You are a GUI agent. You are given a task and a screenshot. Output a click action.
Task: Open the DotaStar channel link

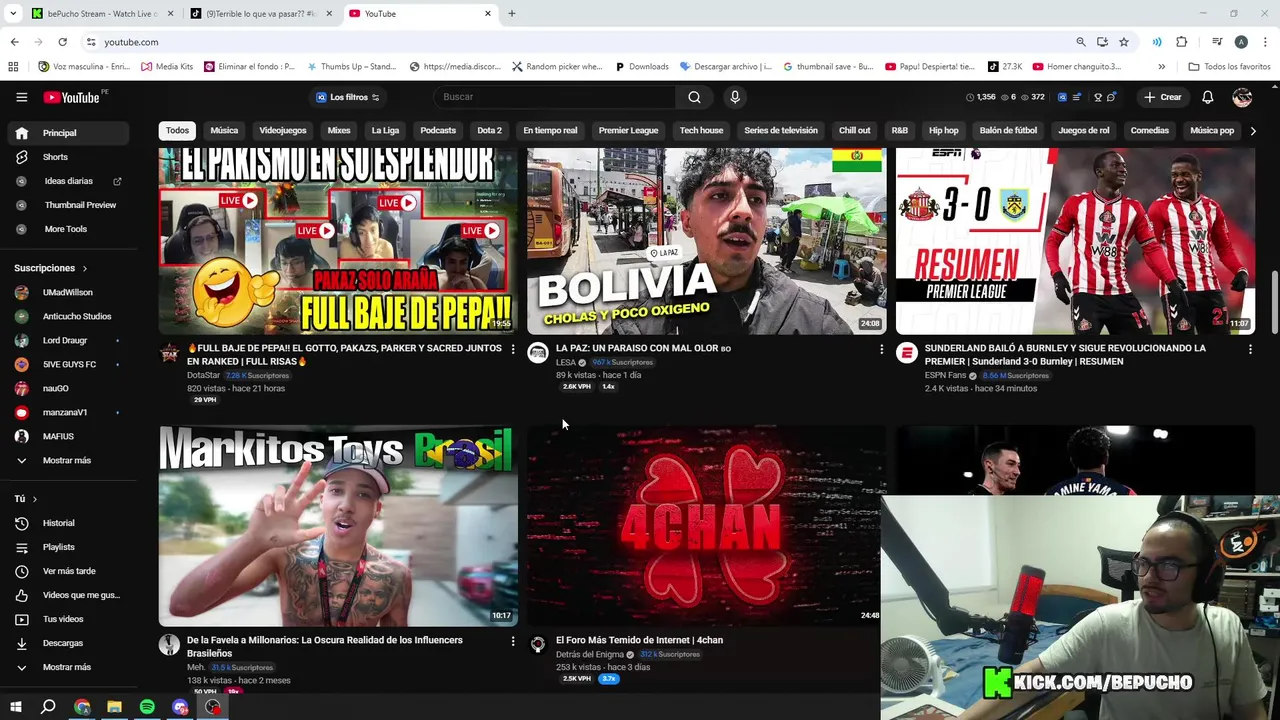pos(203,375)
